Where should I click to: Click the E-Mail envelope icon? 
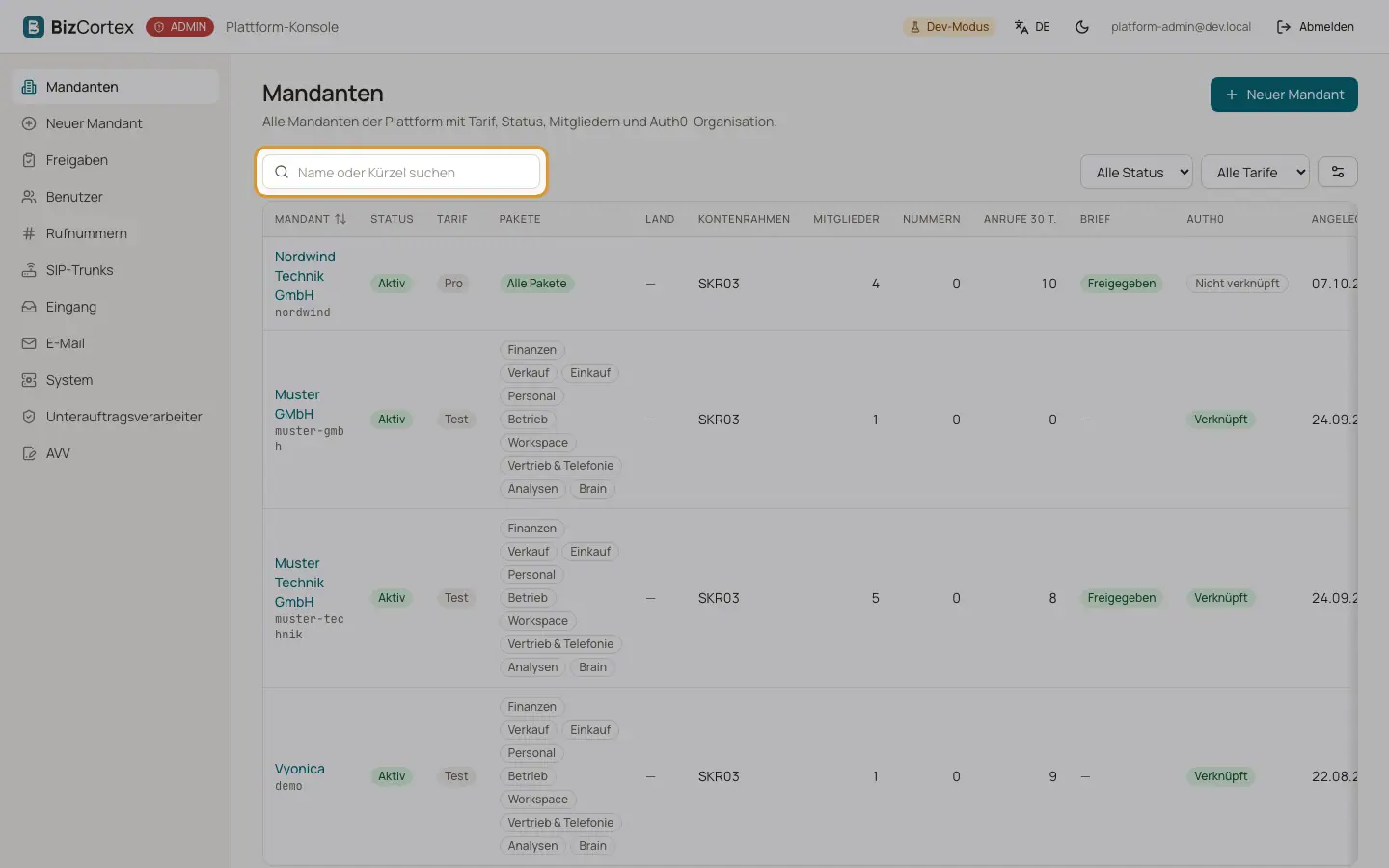pos(29,343)
